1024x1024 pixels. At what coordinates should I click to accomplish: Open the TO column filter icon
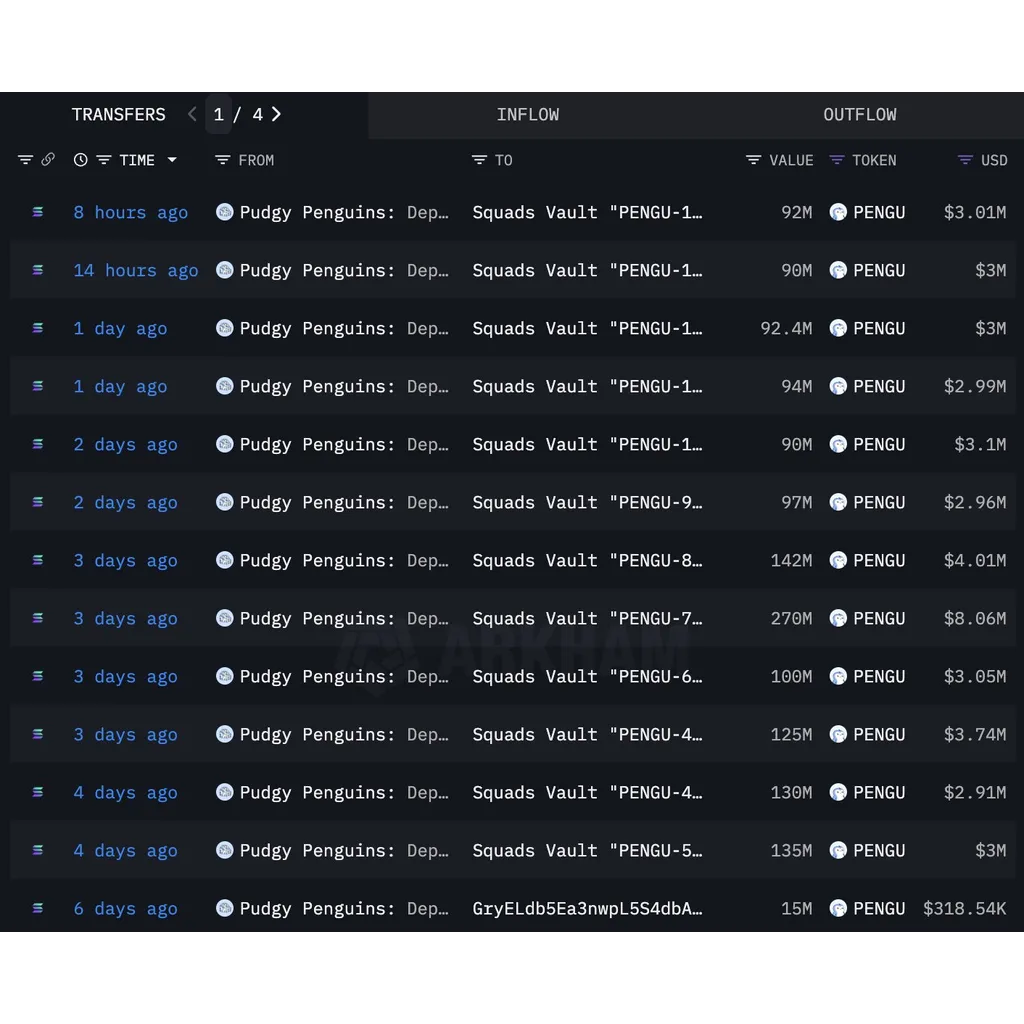pyautogui.click(x=479, y=160)
